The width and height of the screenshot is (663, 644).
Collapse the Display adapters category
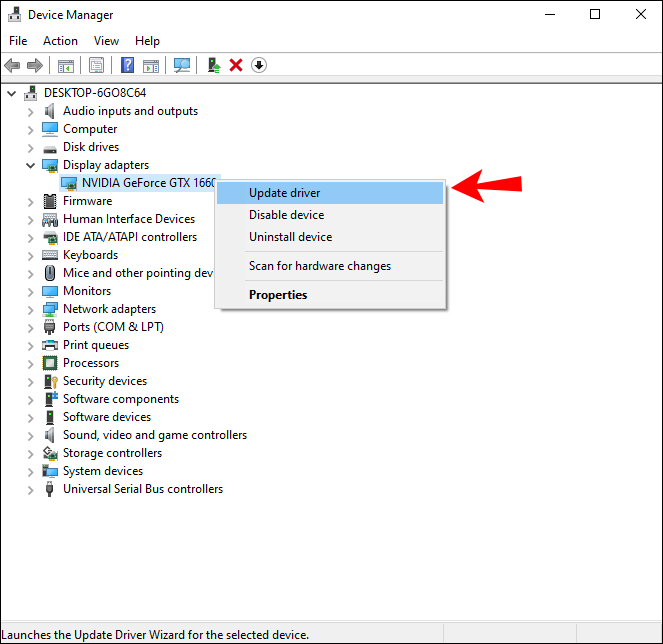[30, 166]
